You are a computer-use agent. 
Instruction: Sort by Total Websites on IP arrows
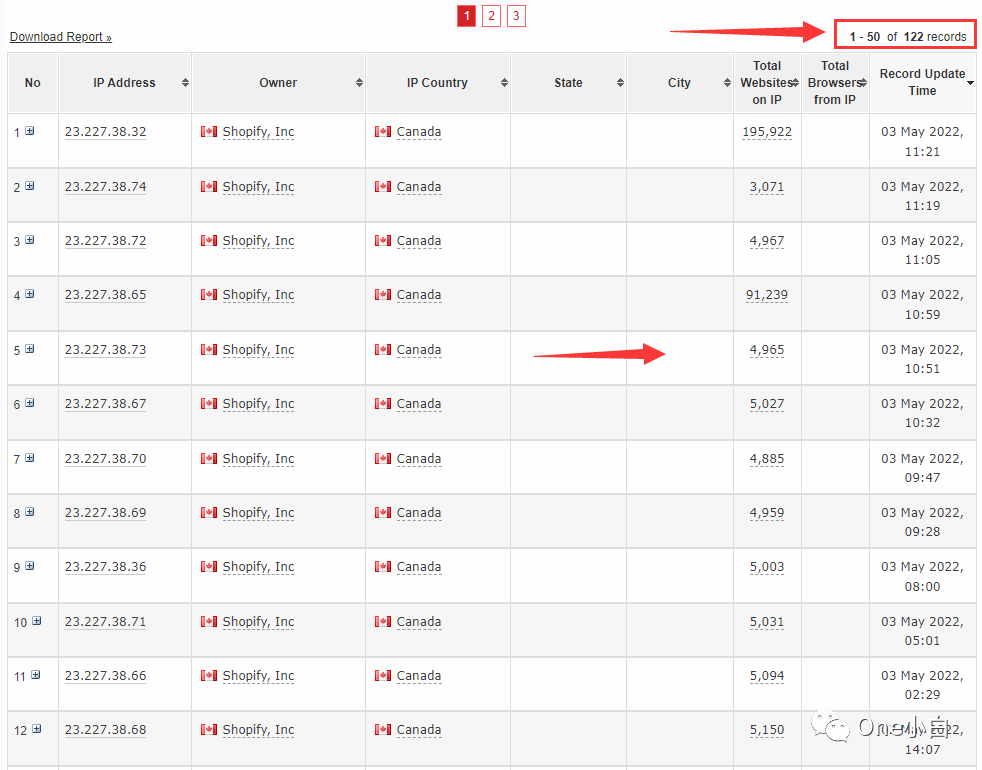click(x=795, y=83)
